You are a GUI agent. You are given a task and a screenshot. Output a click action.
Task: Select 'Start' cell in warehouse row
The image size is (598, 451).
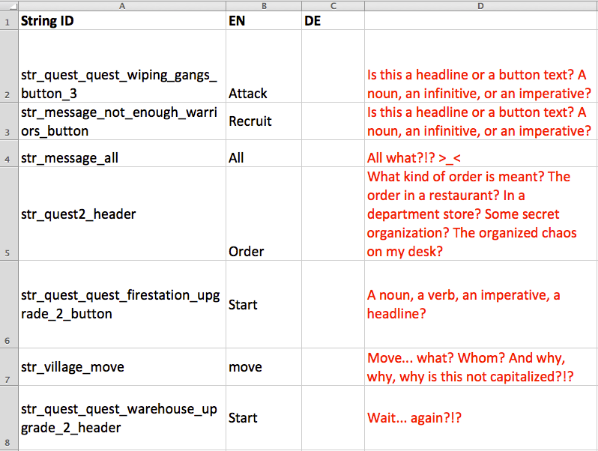point(264,418)
